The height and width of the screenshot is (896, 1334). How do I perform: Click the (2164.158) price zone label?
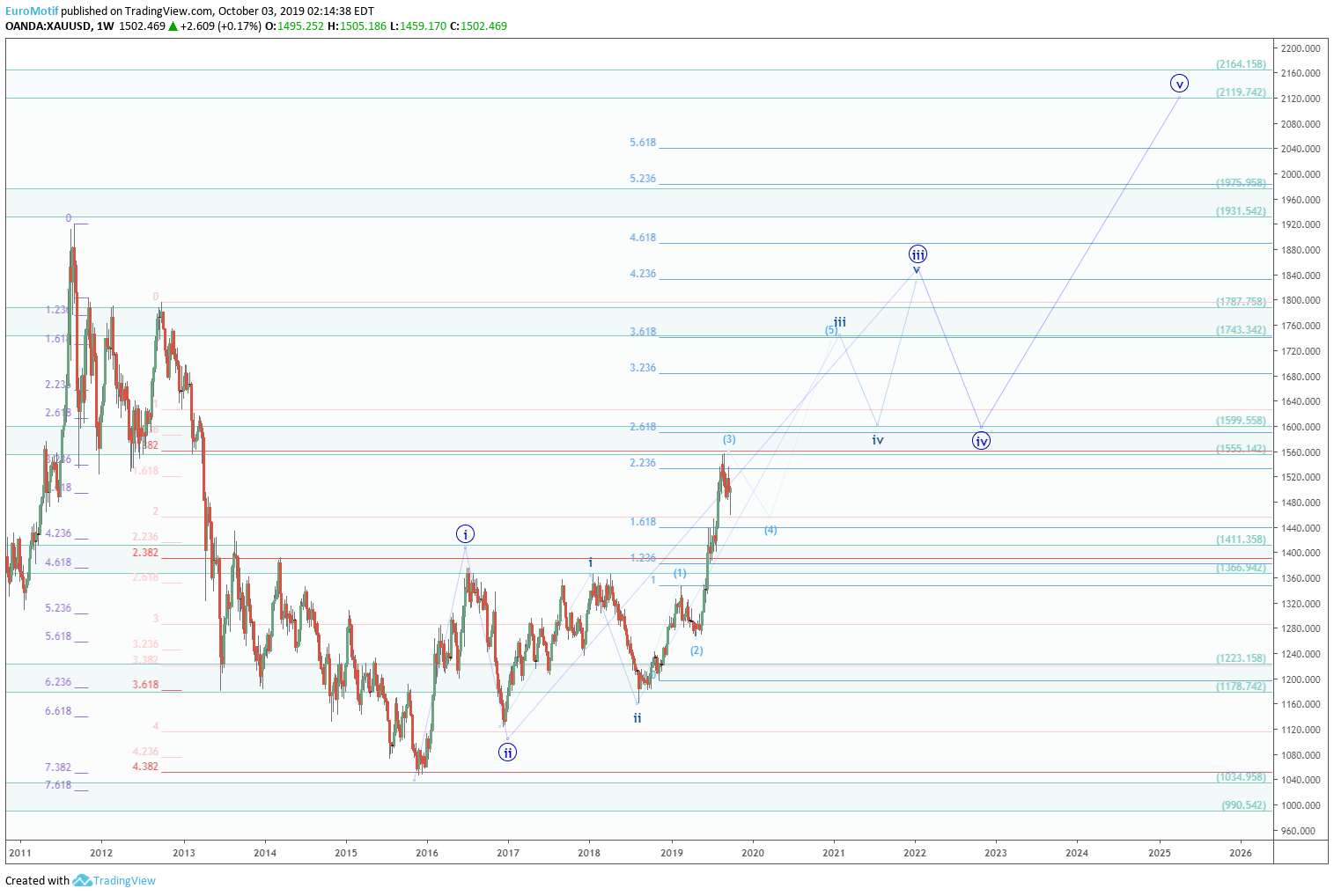pyautogui.click(x=1241, y=64)
